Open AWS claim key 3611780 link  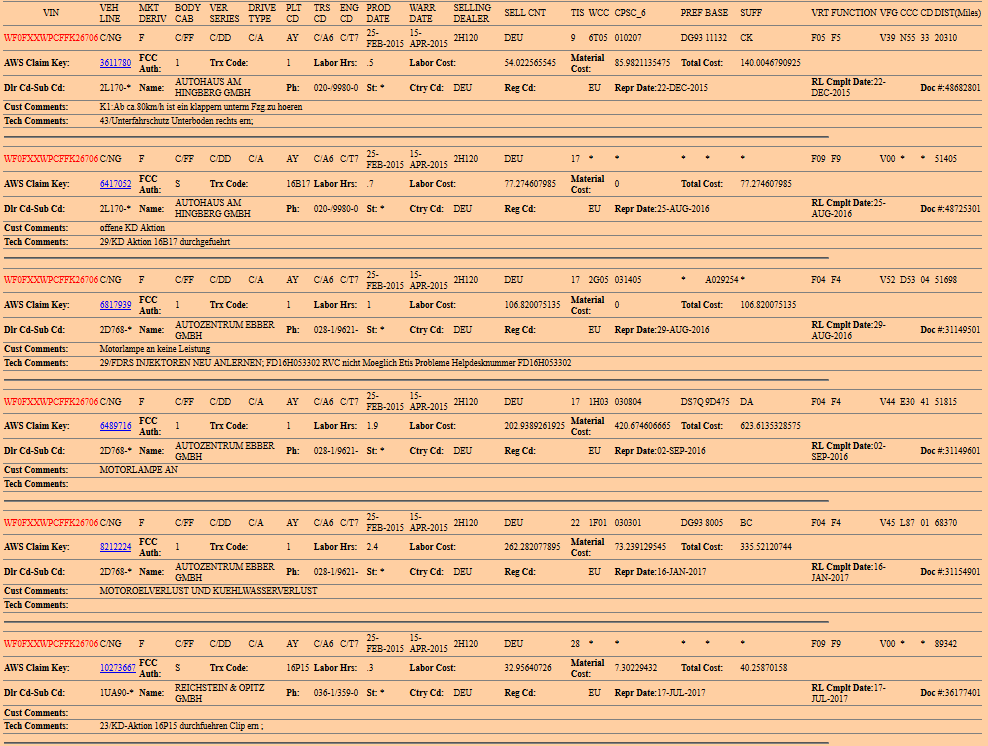(115, 63)
